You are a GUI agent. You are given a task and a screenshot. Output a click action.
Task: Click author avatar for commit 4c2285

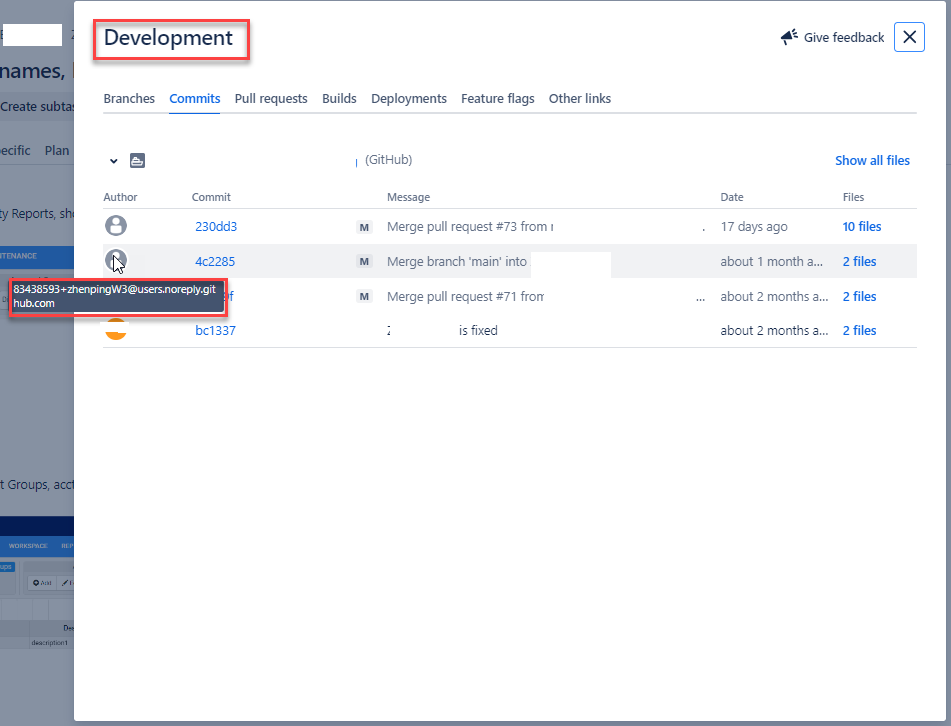tap(116, 261)
